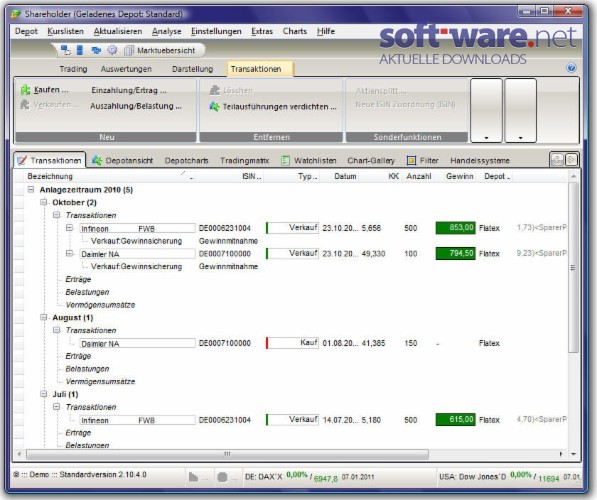Click the green 615,00 Gewinn cell

(x=455, y=420)
